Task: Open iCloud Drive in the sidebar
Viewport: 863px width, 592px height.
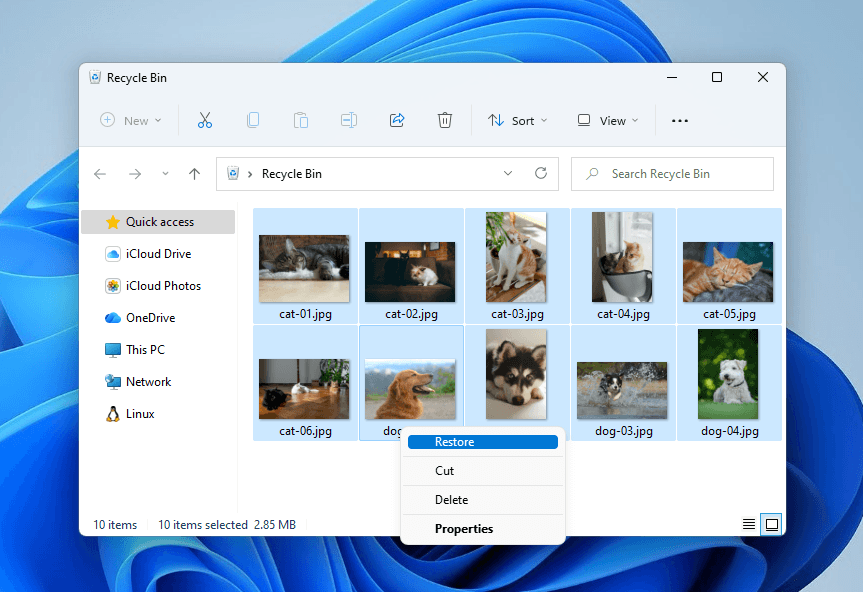Action: point(158,254)
